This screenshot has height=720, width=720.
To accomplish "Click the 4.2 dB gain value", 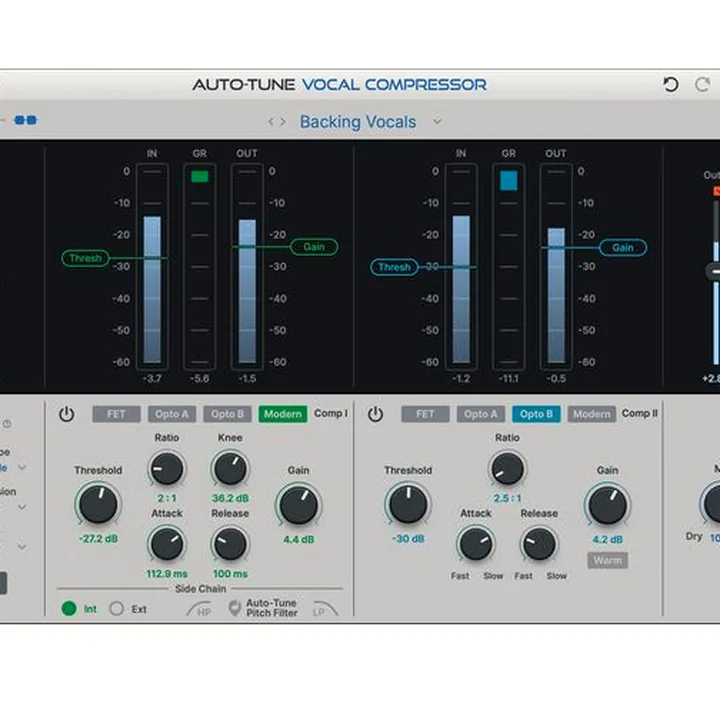I will (x=608, y=540).
